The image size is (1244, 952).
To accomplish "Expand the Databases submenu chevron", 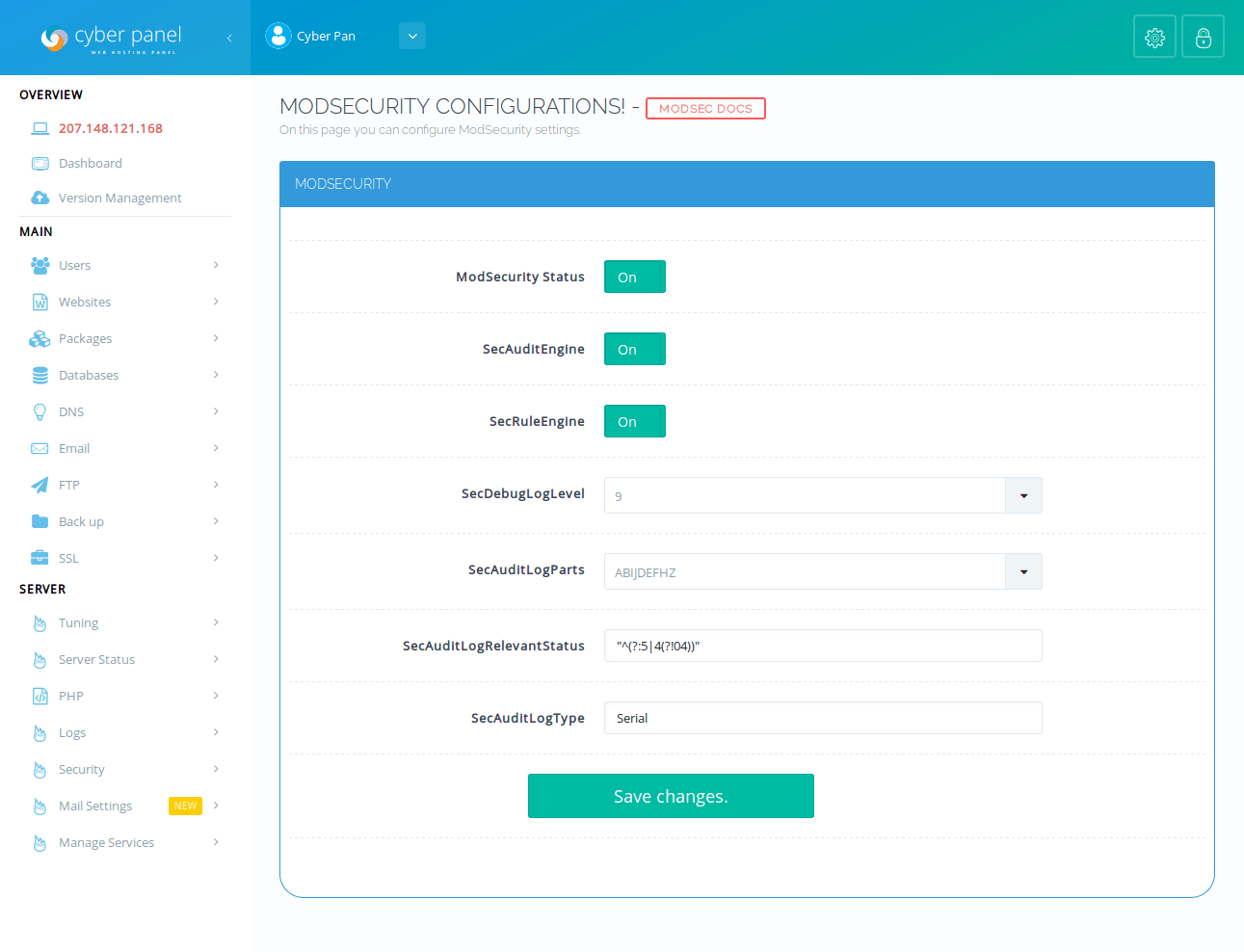I will pyautogui.click(x=216, y=375).
